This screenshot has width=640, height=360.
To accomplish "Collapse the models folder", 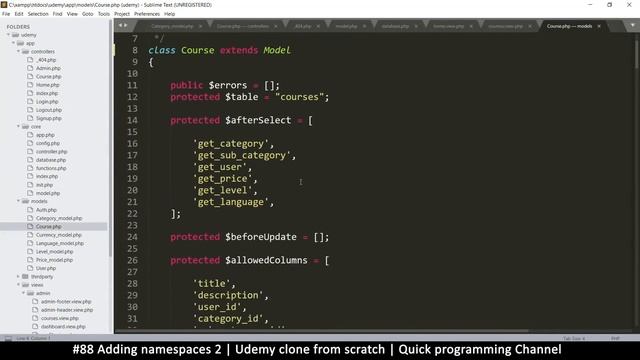I will point(18,201).
